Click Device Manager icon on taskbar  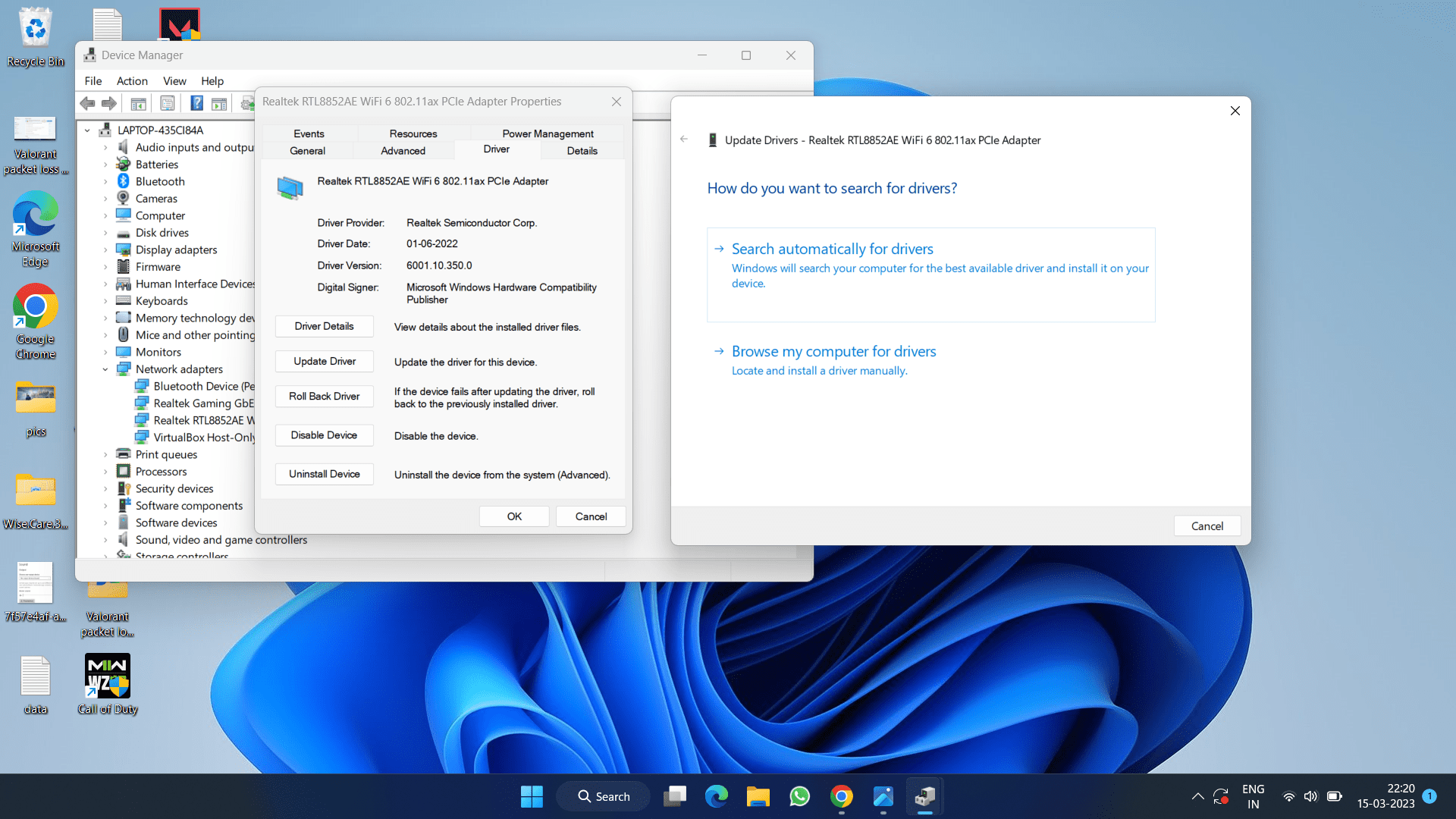pos(925,796)
